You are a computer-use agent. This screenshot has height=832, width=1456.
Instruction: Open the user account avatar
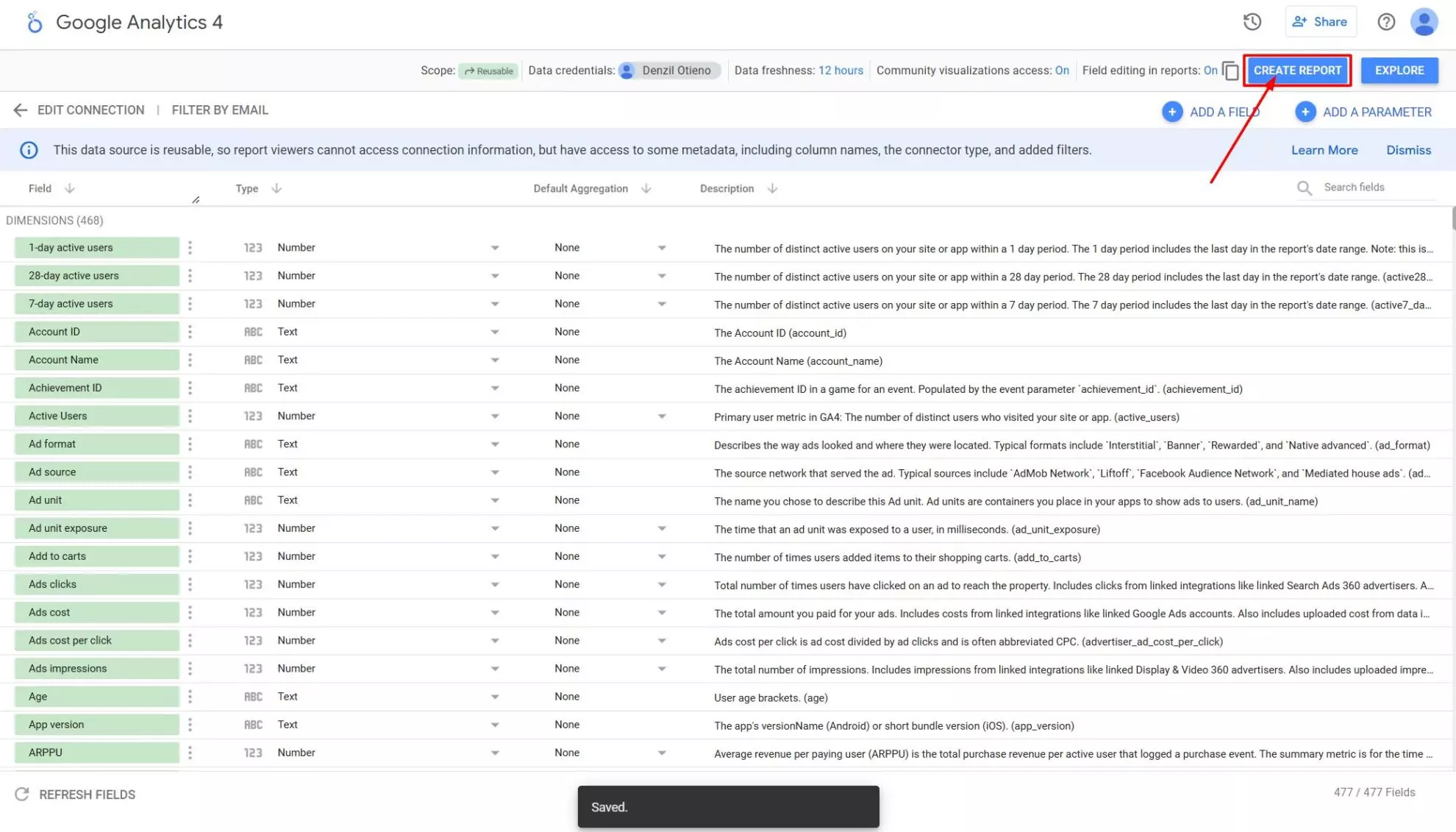tap(1424, 22)
